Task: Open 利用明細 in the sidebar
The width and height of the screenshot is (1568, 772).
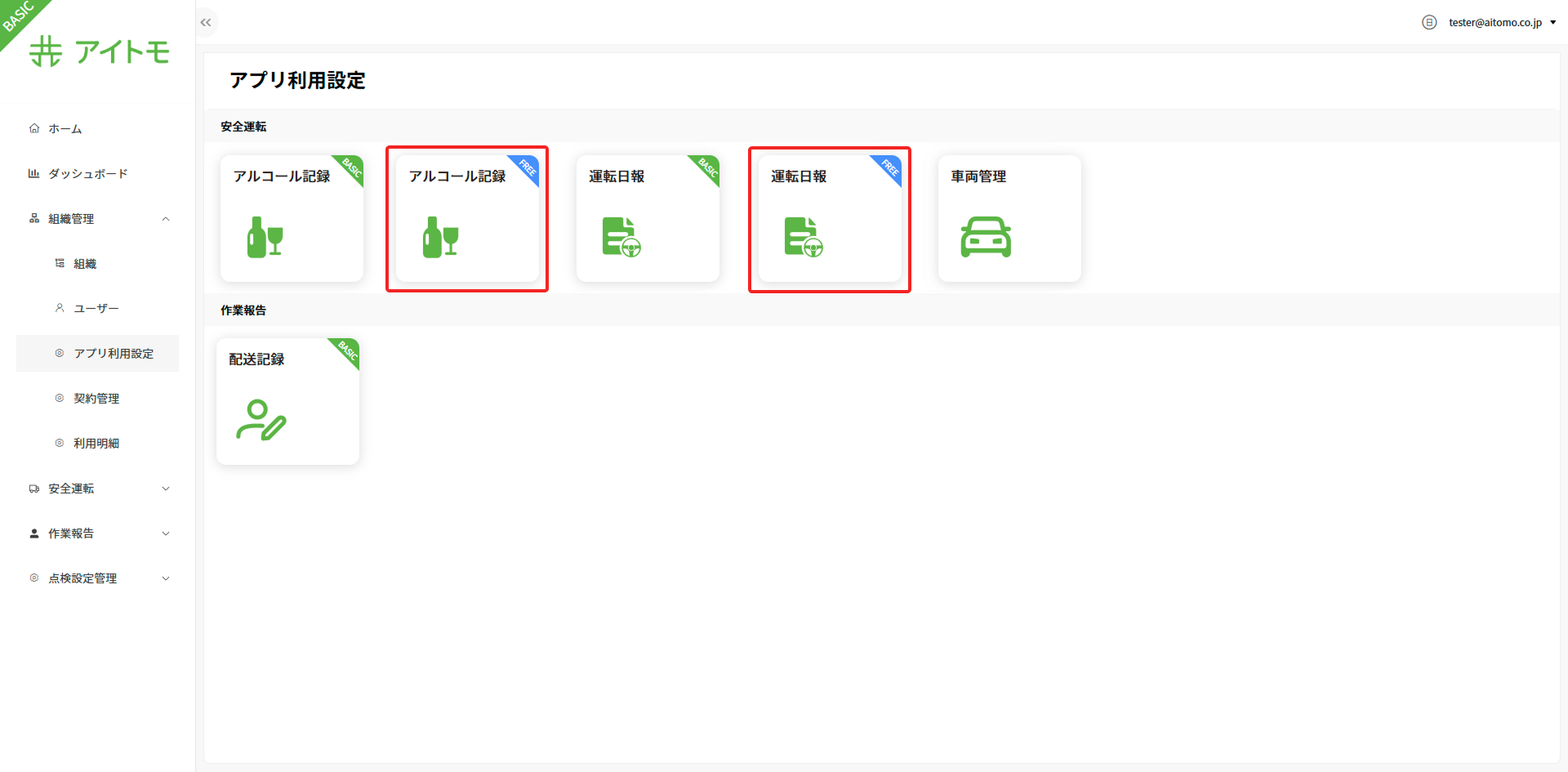Action: [96, 444]
